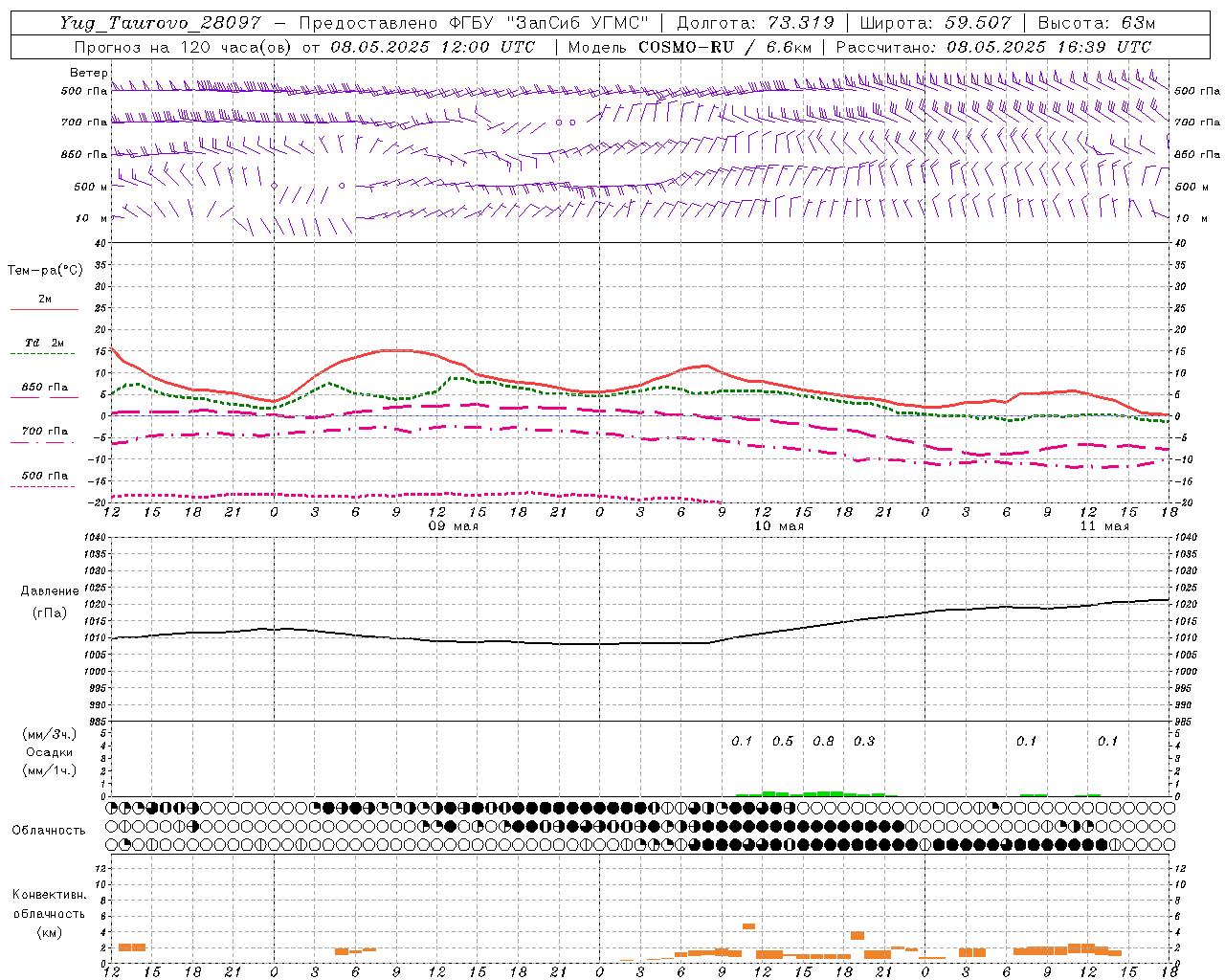Click the Широта: 59.507 value

point(935,23)
